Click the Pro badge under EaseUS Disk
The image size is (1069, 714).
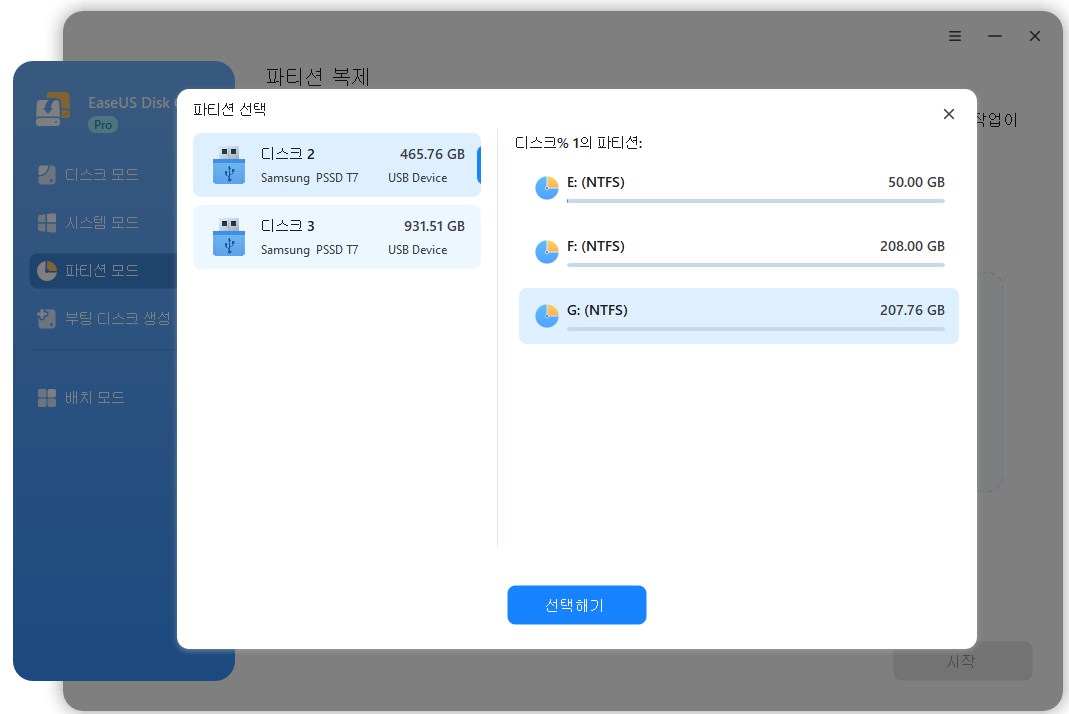[x=102, y=125]
